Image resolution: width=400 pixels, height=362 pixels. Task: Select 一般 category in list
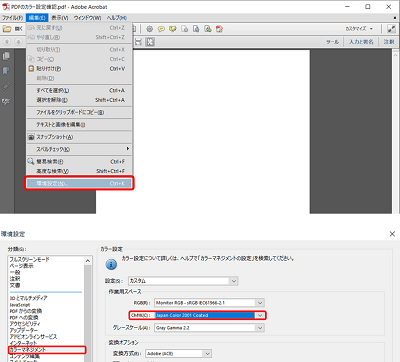coord(15,272)
